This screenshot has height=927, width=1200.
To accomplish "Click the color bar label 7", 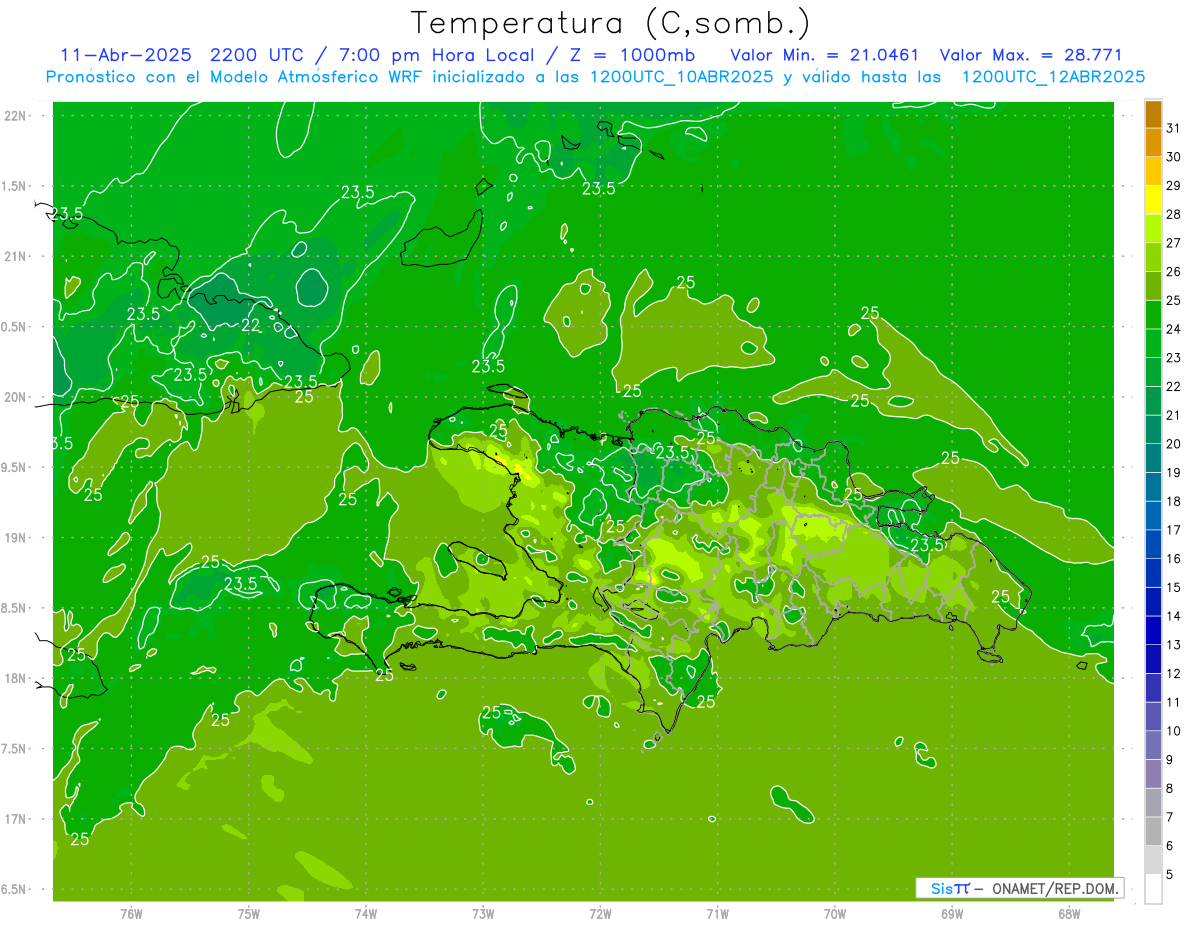I will [1170, 817].
